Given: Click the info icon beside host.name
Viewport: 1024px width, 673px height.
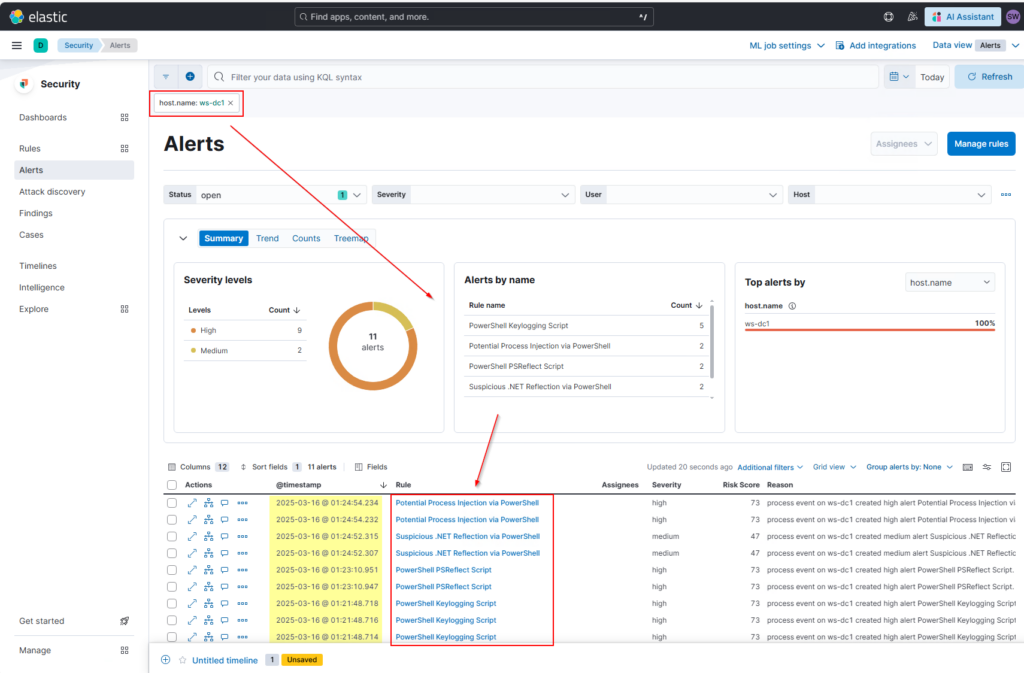Looking at the screenshot, I should (792, 306).
